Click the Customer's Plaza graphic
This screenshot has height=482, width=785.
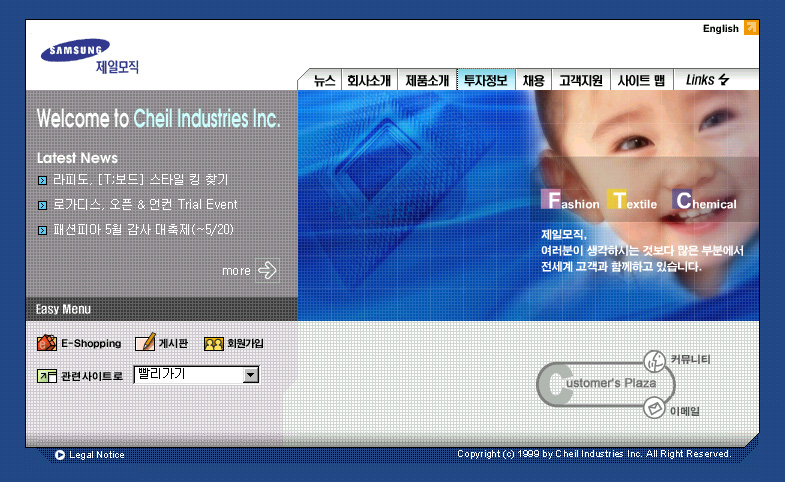[x=606, y=384]
